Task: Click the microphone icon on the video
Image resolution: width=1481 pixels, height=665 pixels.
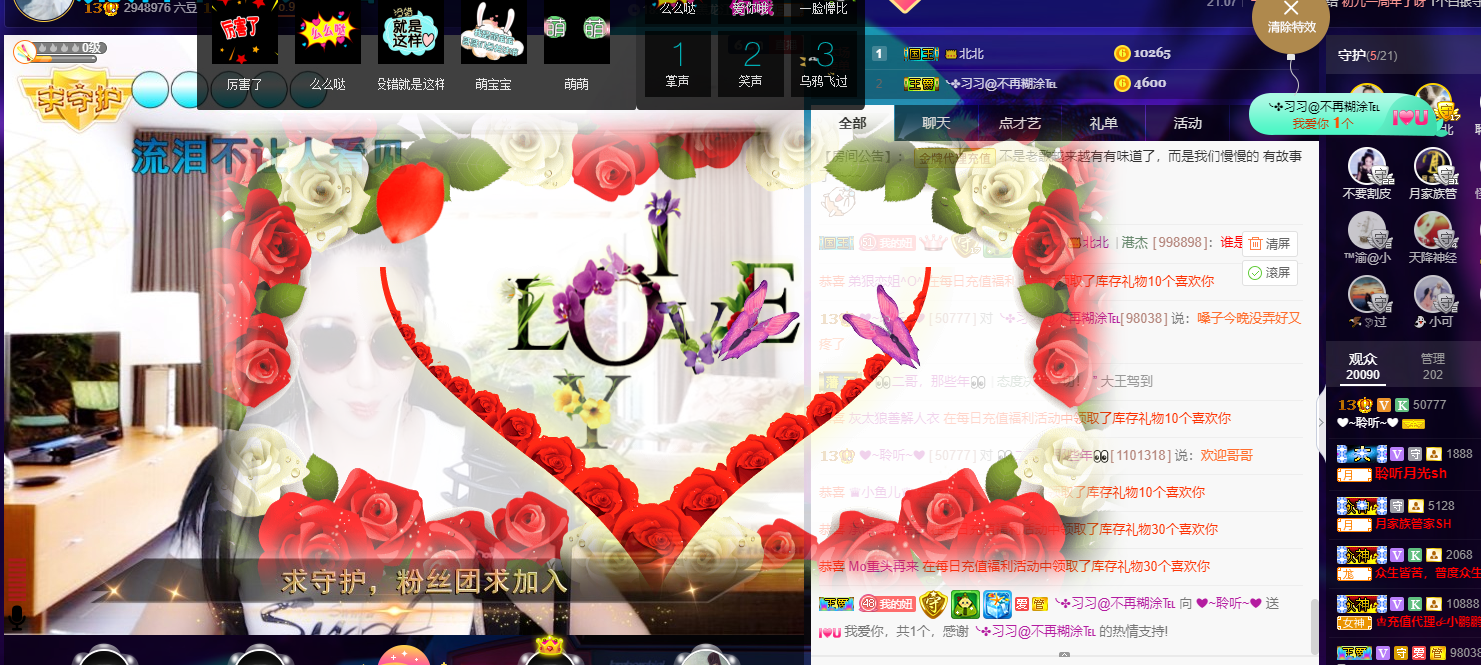Action: coord(16,617)
